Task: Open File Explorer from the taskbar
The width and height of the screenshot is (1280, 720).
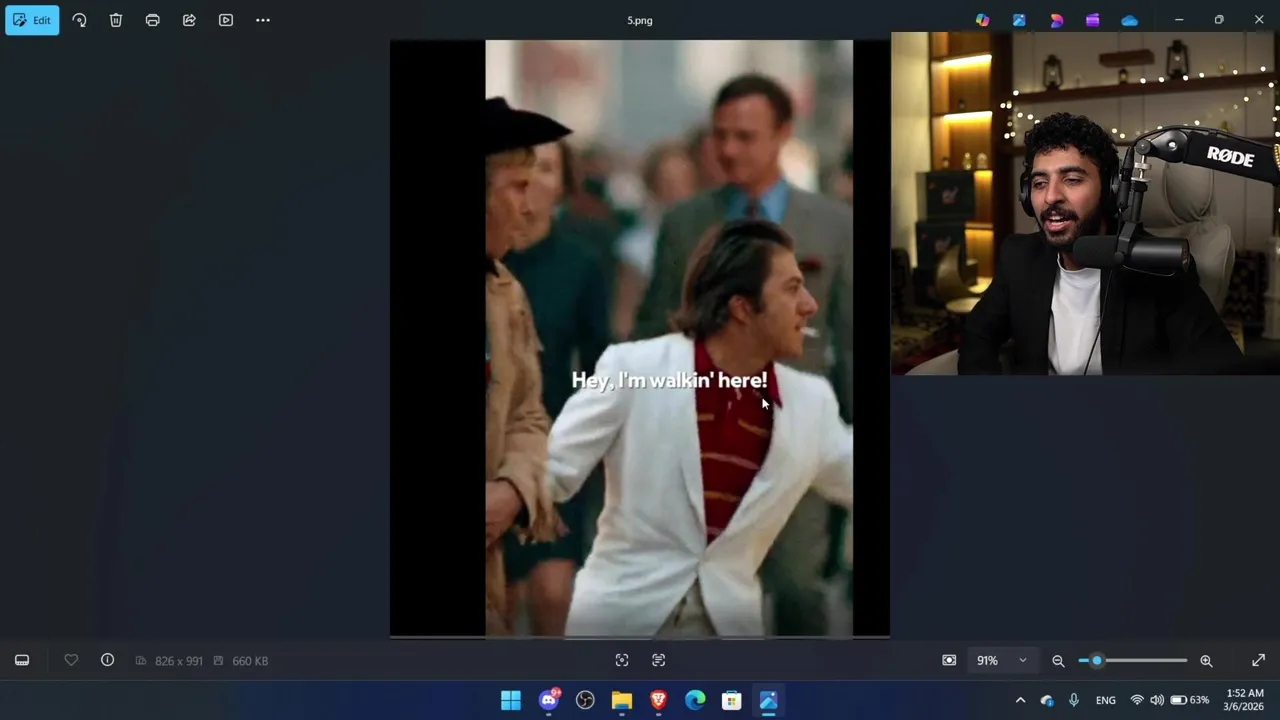Action: (x=622, y=700)
